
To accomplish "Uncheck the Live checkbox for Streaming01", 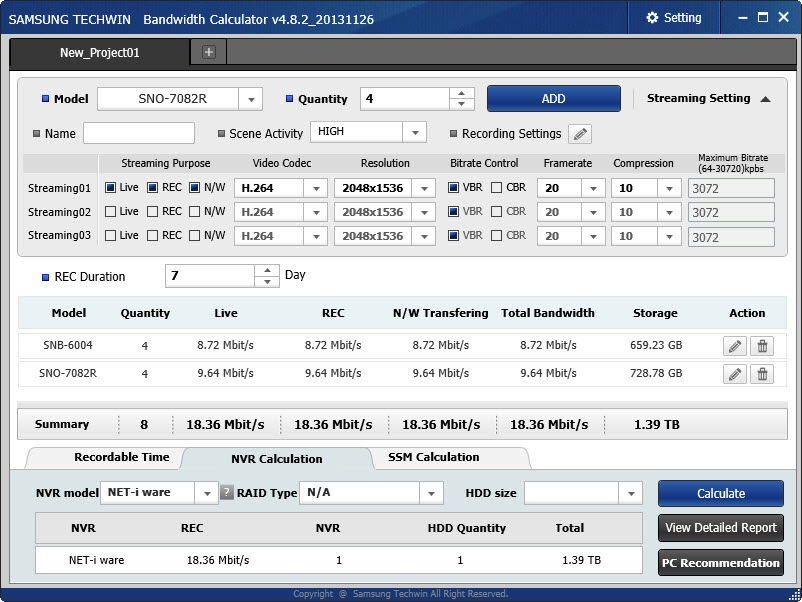I will (x=109, y=187).
